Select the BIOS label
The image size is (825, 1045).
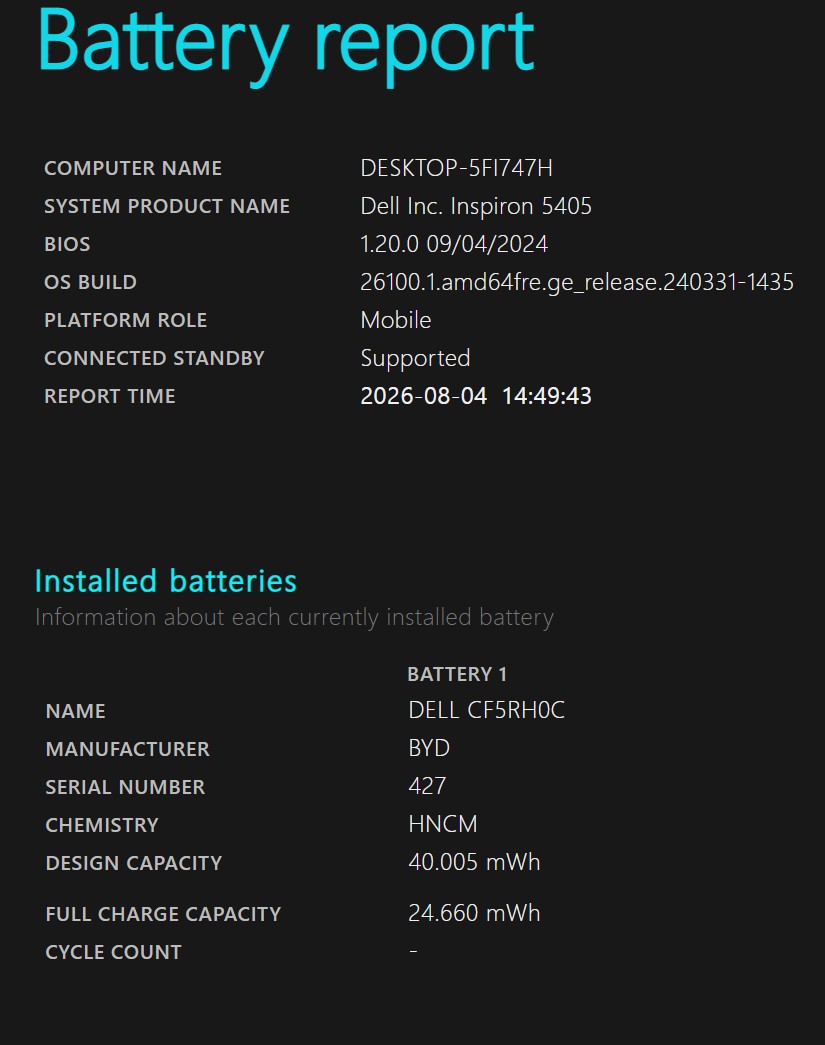pyautogui.click(x=67, y=244)
